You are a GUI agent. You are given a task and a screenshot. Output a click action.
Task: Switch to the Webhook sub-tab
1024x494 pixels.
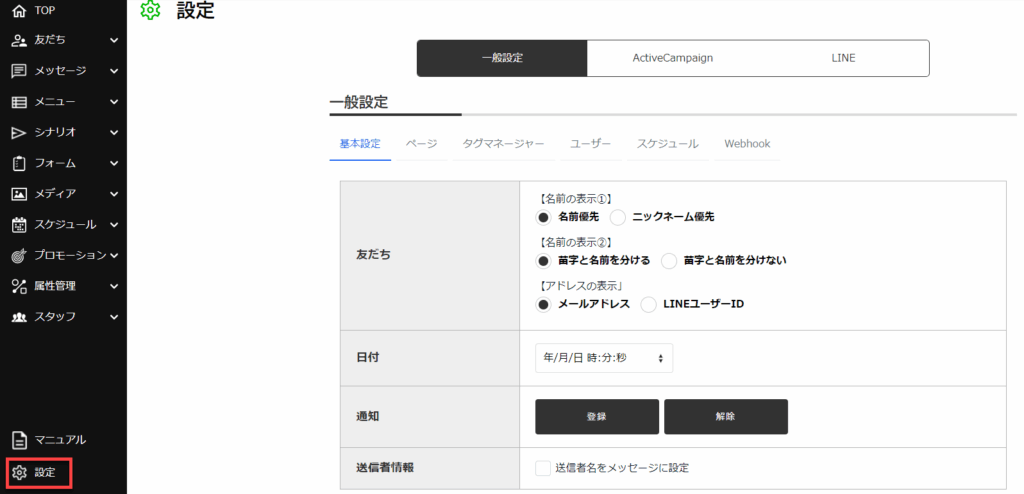747,144
